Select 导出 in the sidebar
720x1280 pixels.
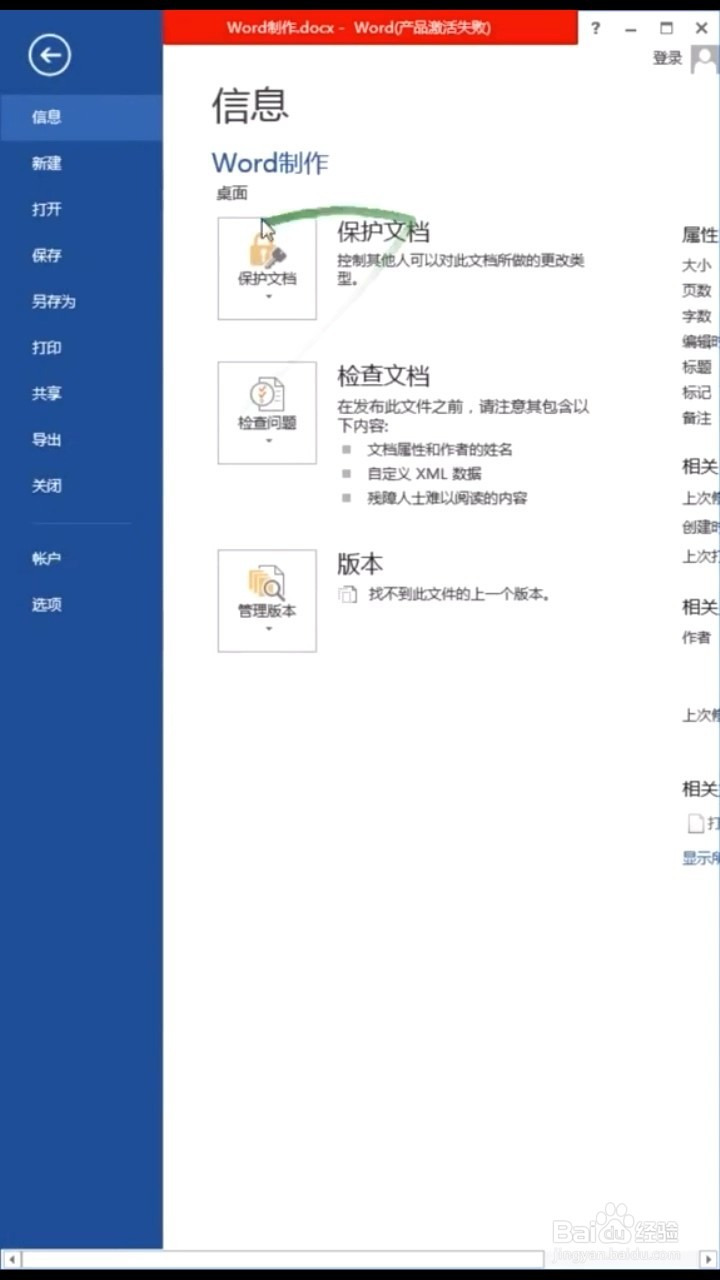pyautogui.click(x=81, y=439)
